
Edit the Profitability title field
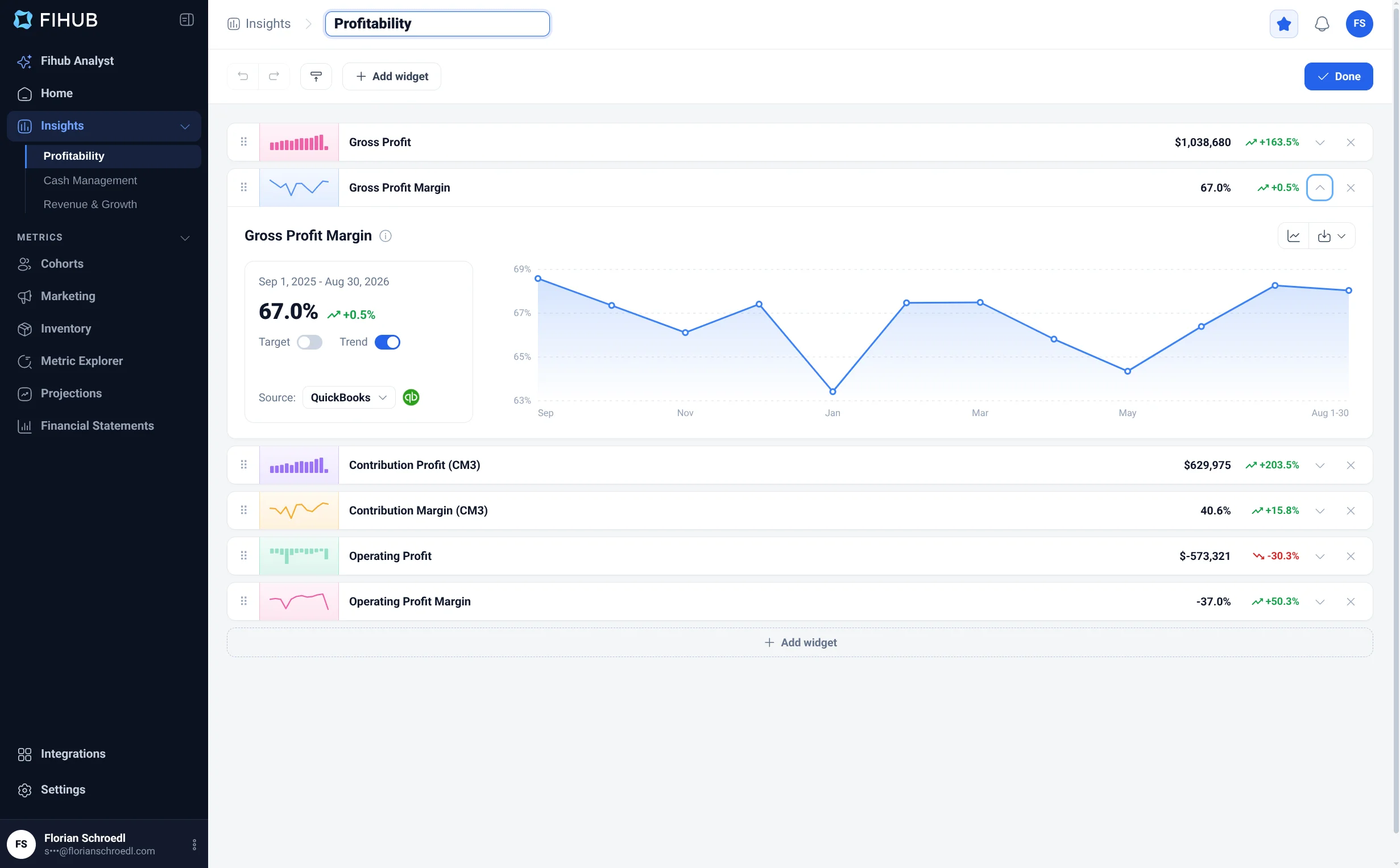tap(437, 23)
